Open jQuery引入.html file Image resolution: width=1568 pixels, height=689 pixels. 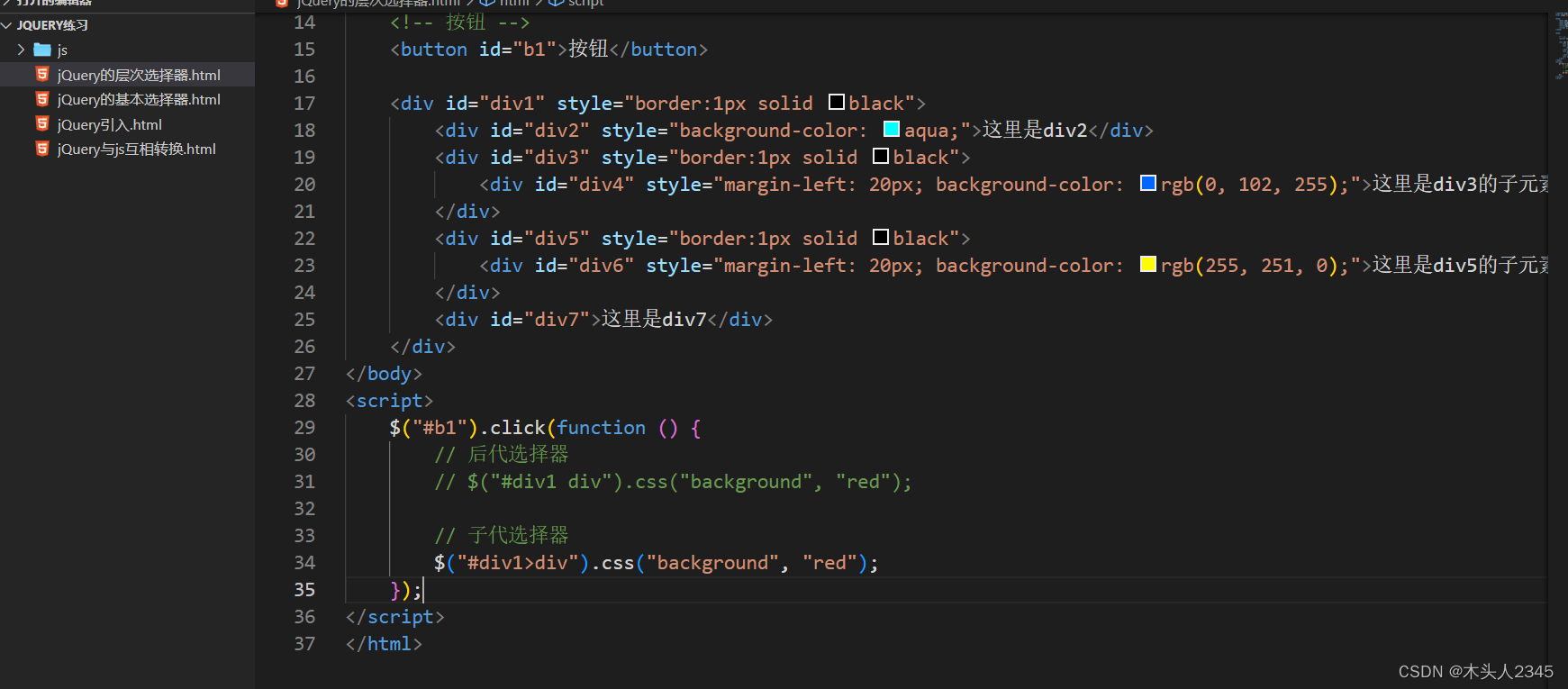pos(110,124)
